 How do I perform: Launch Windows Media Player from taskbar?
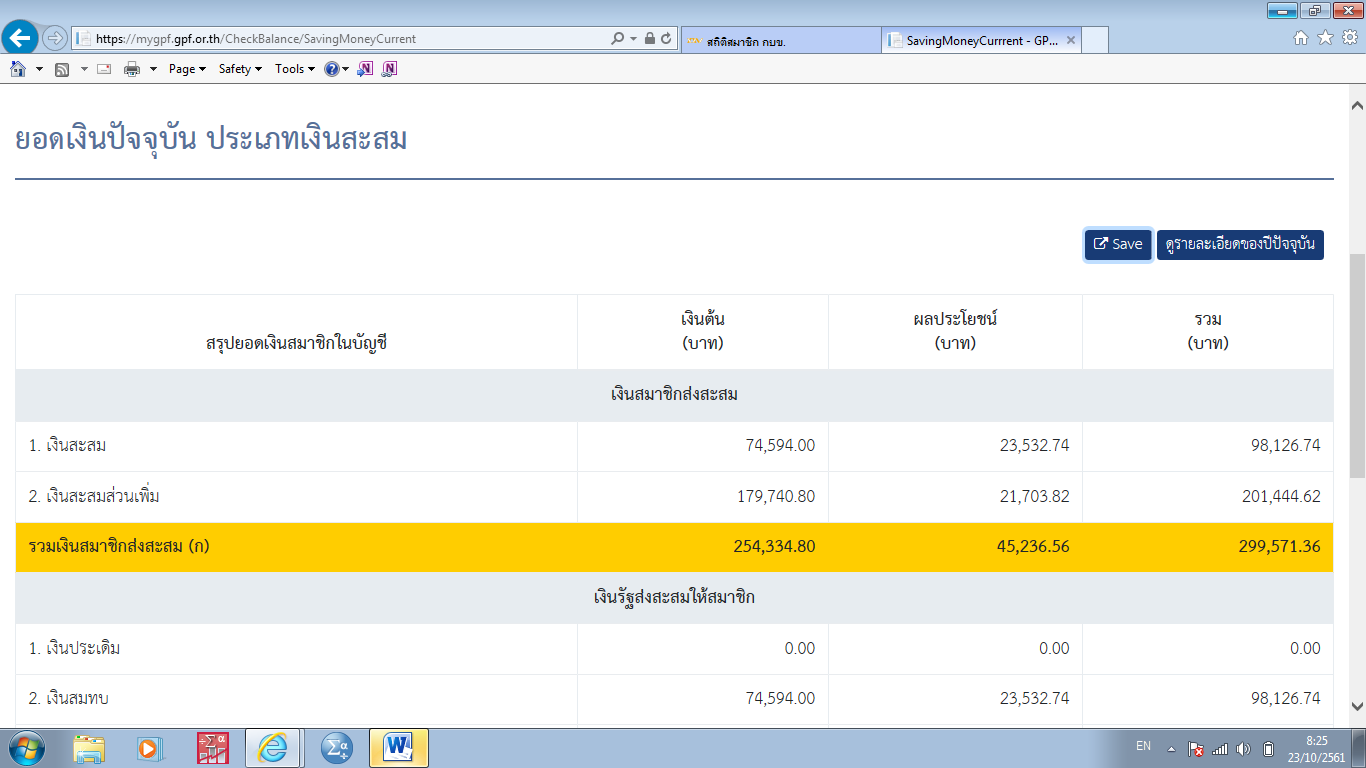pyautogui.click(x=149, y=747)
